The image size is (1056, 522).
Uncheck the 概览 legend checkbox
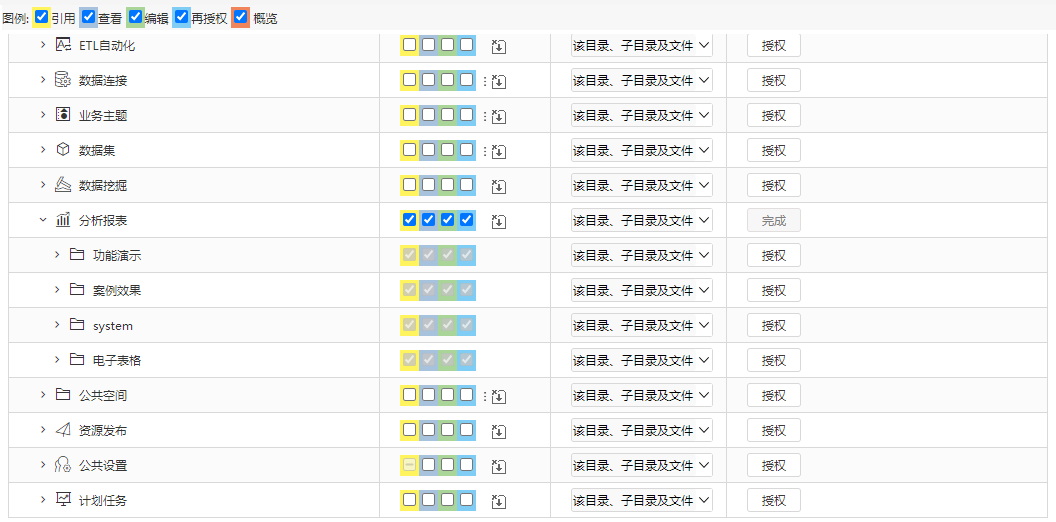[240, 17]
